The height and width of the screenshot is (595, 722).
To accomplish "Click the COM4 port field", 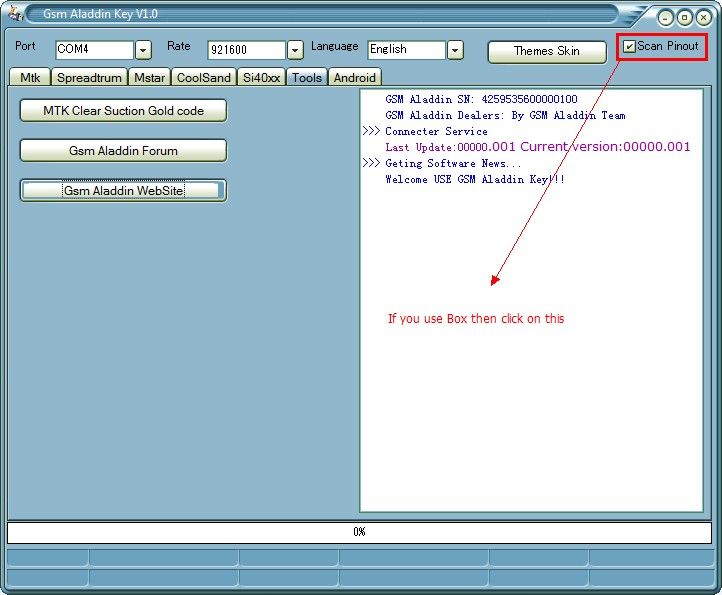I will (94, 50).
